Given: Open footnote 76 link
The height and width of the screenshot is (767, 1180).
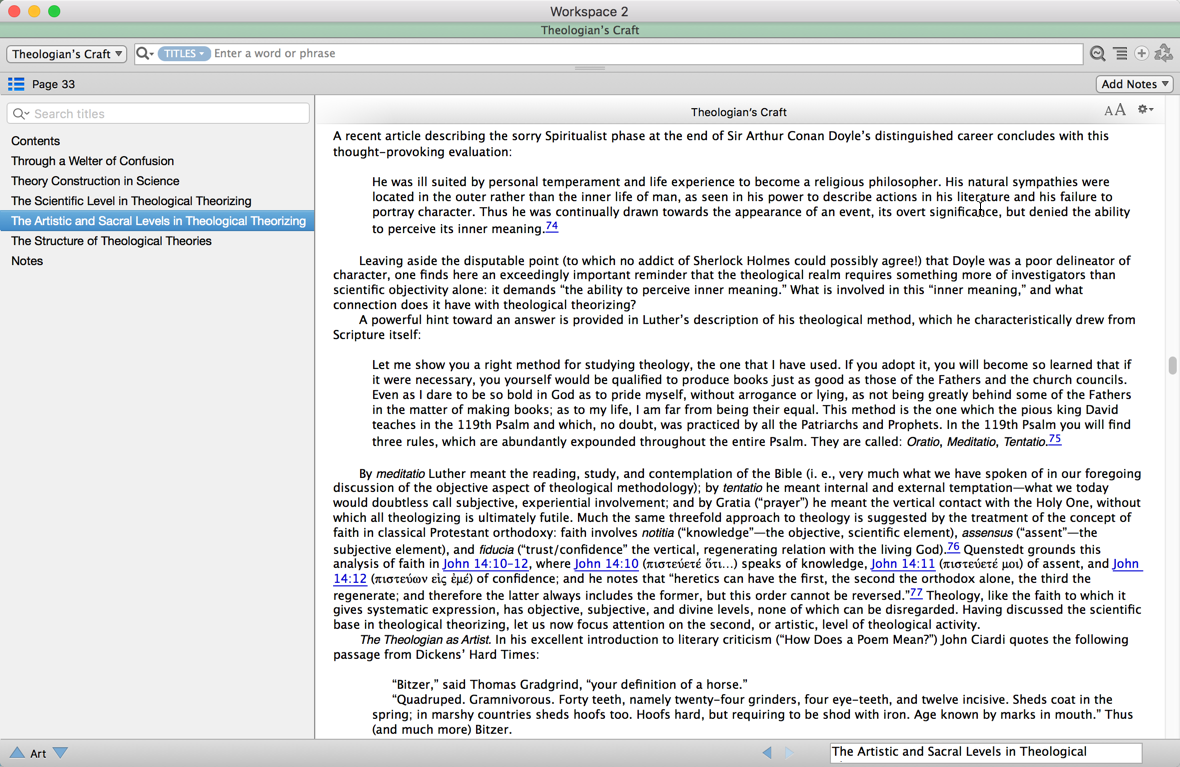Looking at the screenshot, I should click(x=953, y=546).
